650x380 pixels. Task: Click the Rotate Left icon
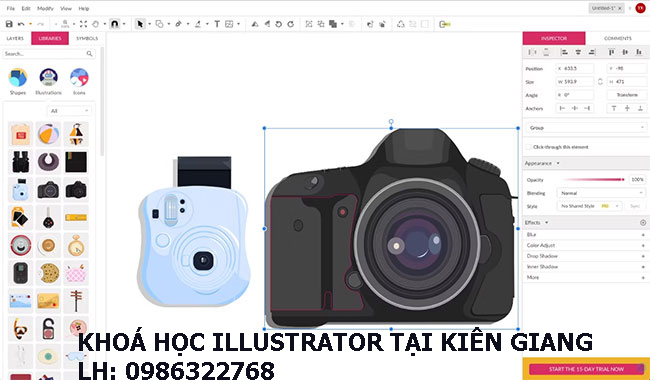[x=279, y=24]
